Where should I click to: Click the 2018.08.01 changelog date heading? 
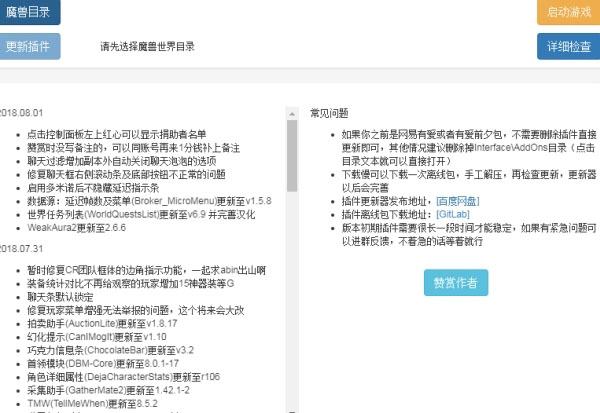click(22, 112)
